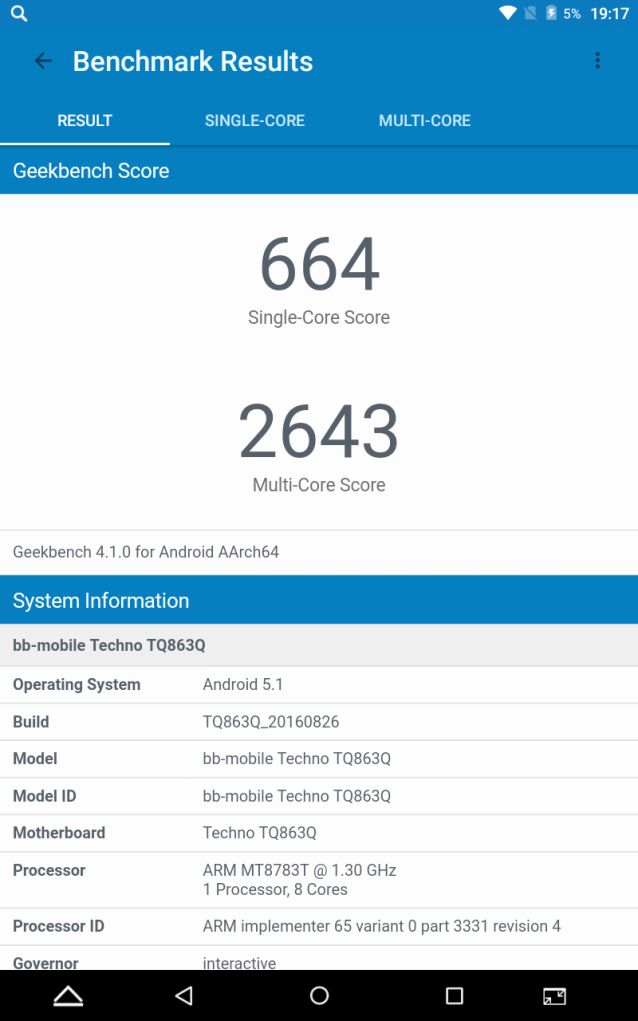Tap the Single-Core Score label

319,317
